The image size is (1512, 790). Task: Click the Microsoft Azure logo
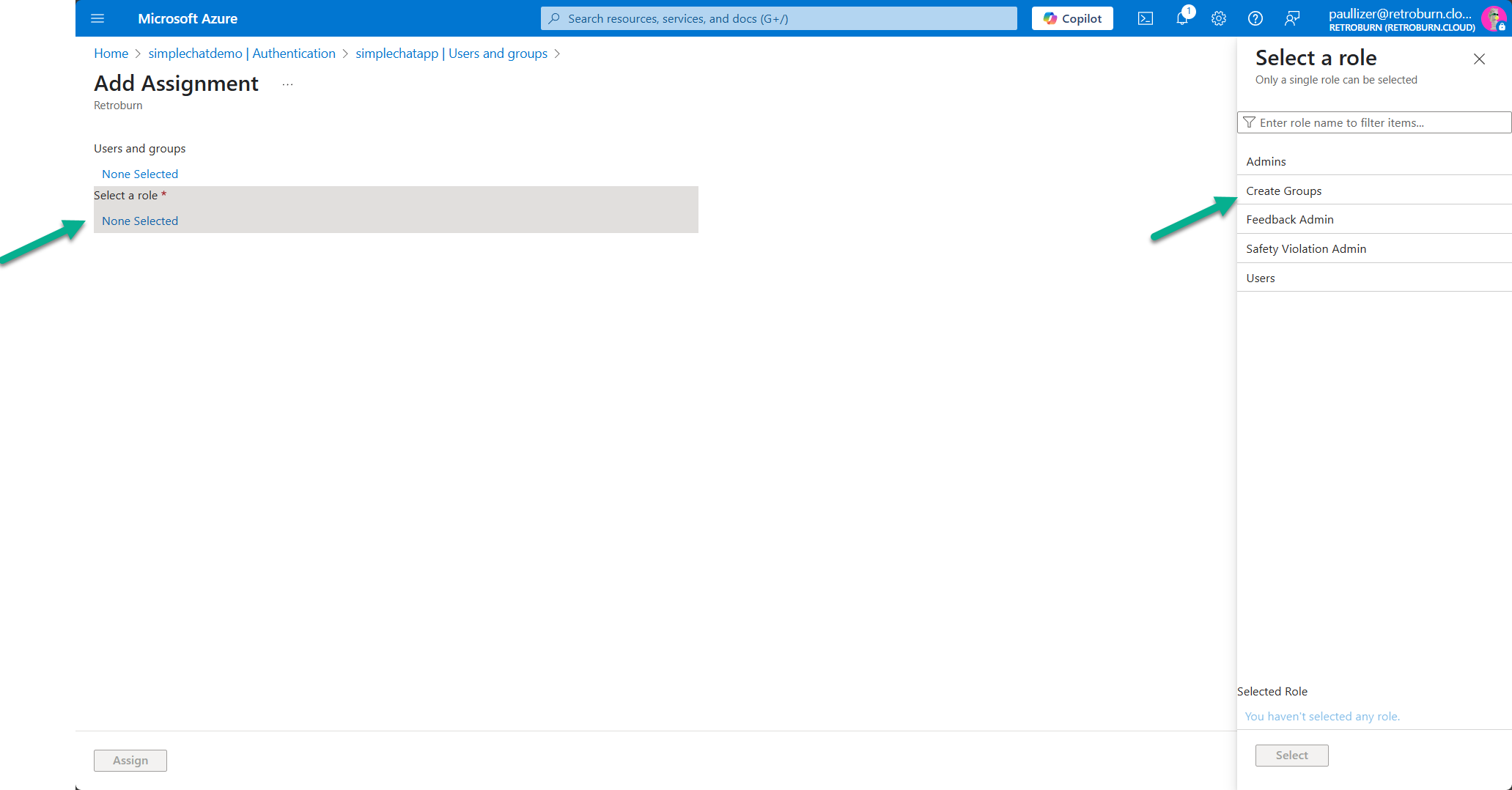click(x=188, y=18)
